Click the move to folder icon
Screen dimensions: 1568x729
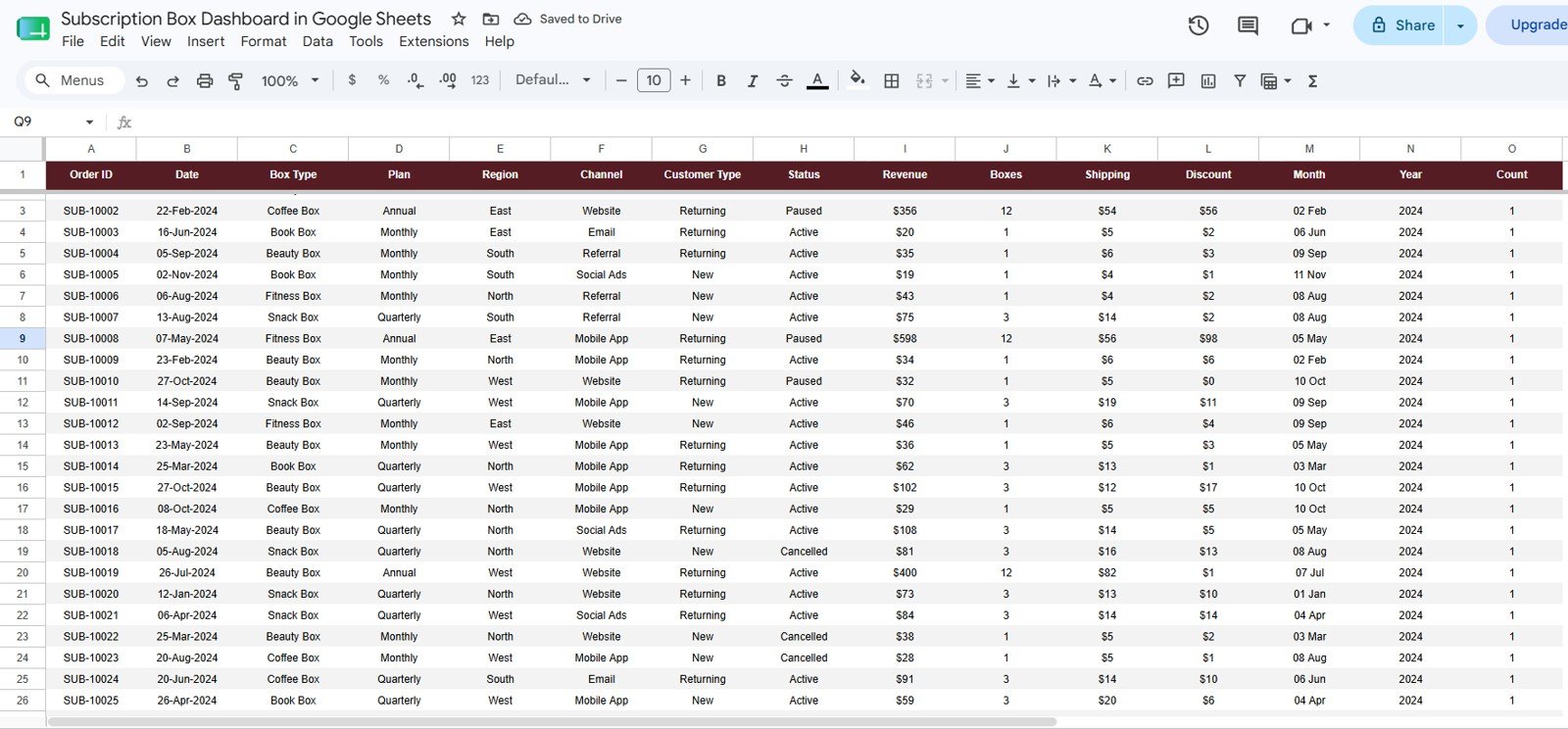pyautogui.click(x=491, y=19)
